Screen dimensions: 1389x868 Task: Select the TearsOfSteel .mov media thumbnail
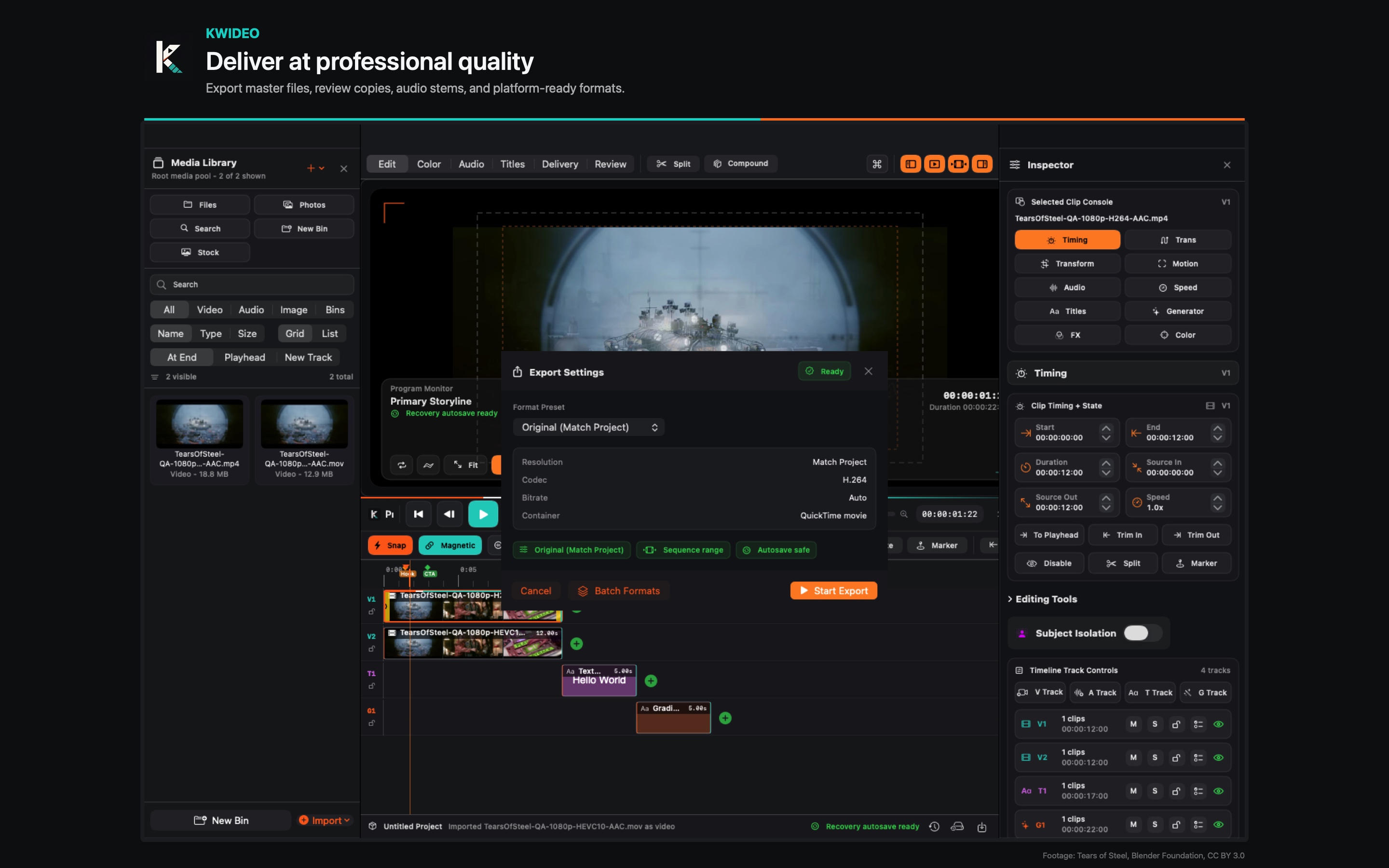304,439
